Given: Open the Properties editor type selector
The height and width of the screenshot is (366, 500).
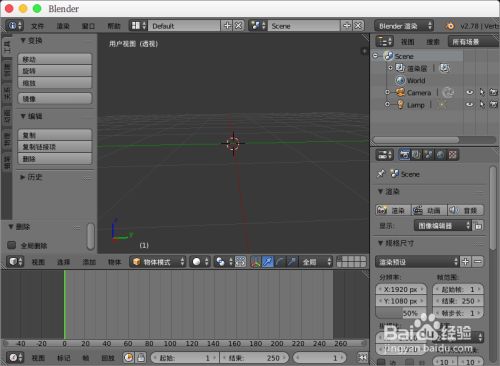Looking at the screenshot, I should pyautogui.click(x=384, y=154).
